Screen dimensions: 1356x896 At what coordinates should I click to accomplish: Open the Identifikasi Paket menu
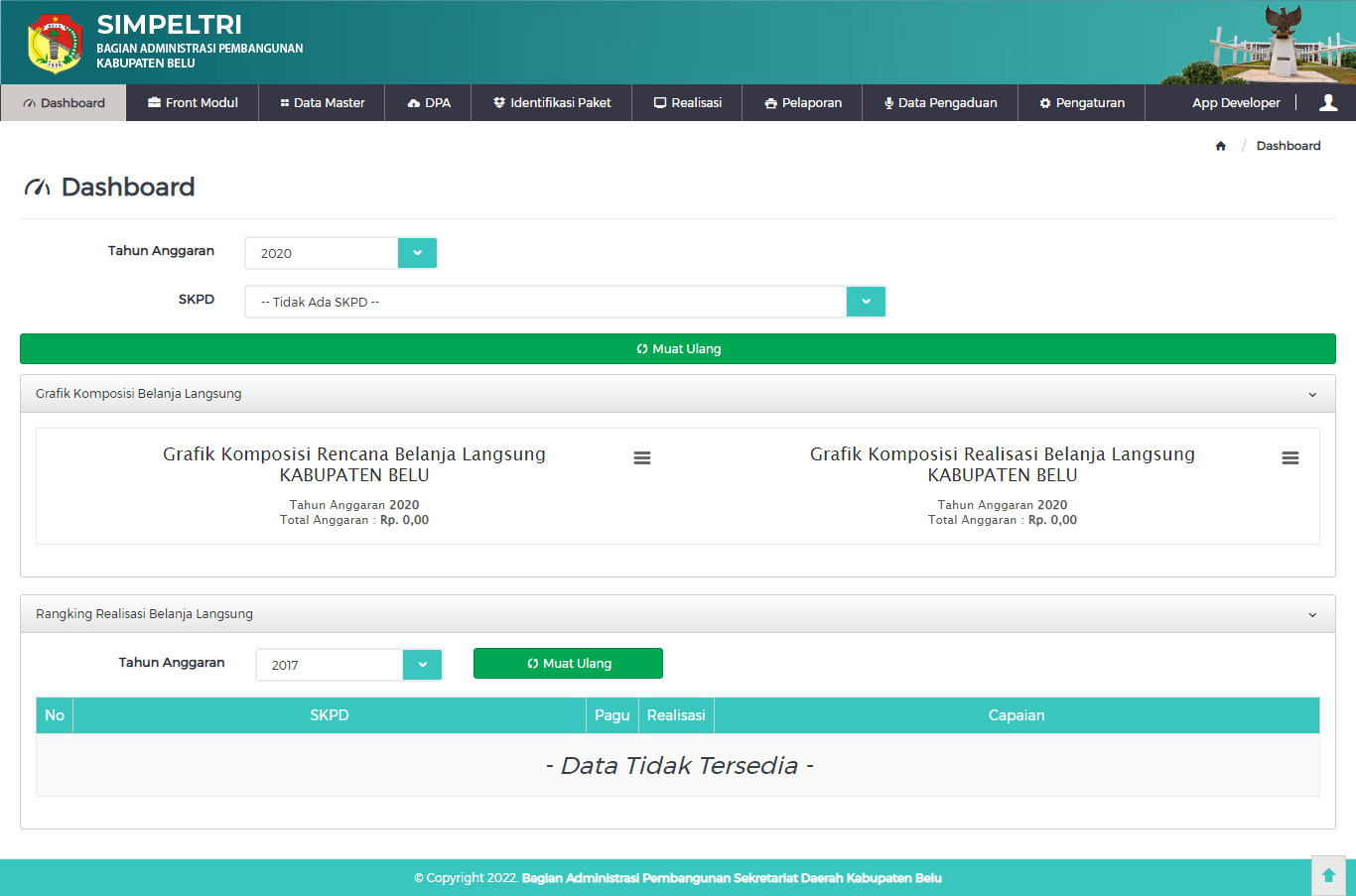click(x=552, y=102)
